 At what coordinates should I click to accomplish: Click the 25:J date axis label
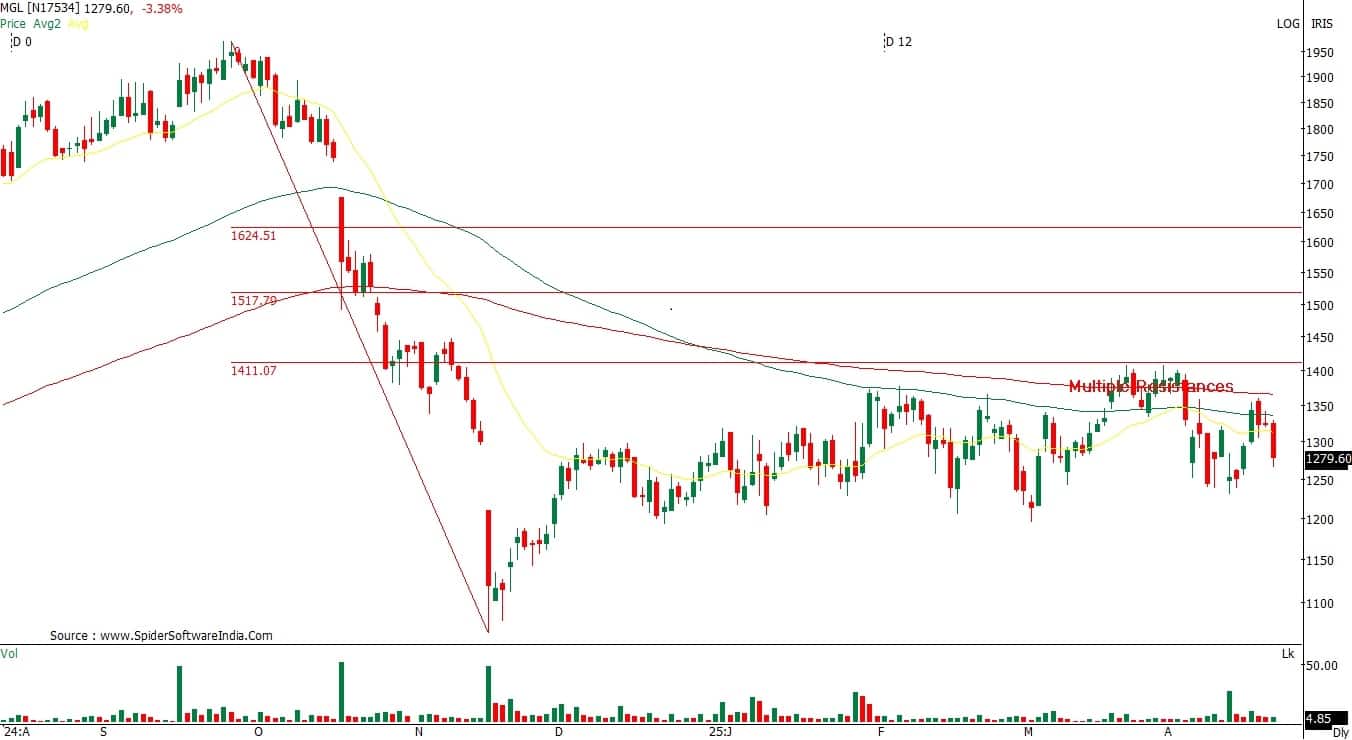click(x=720, y=732)
